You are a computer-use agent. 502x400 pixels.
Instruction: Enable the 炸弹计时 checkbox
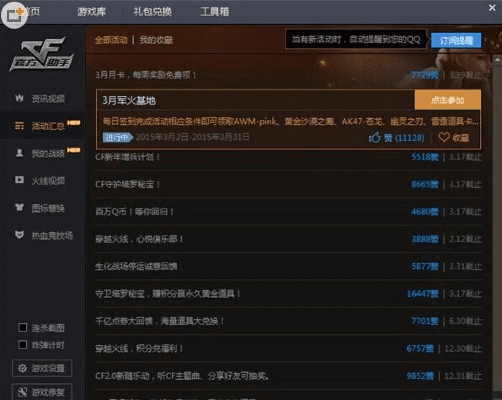(x=23, y=344)
